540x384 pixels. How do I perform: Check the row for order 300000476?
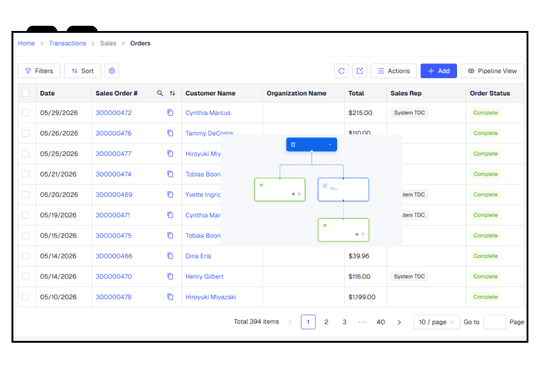25,133
